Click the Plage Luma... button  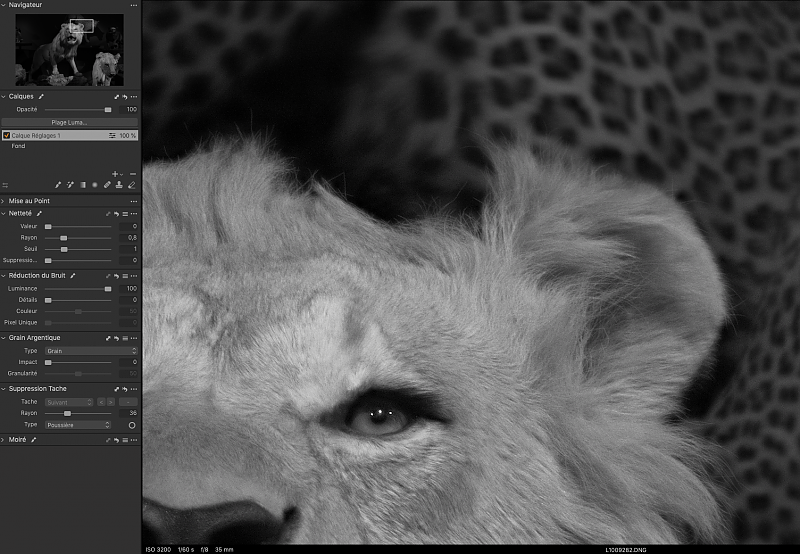69,122
